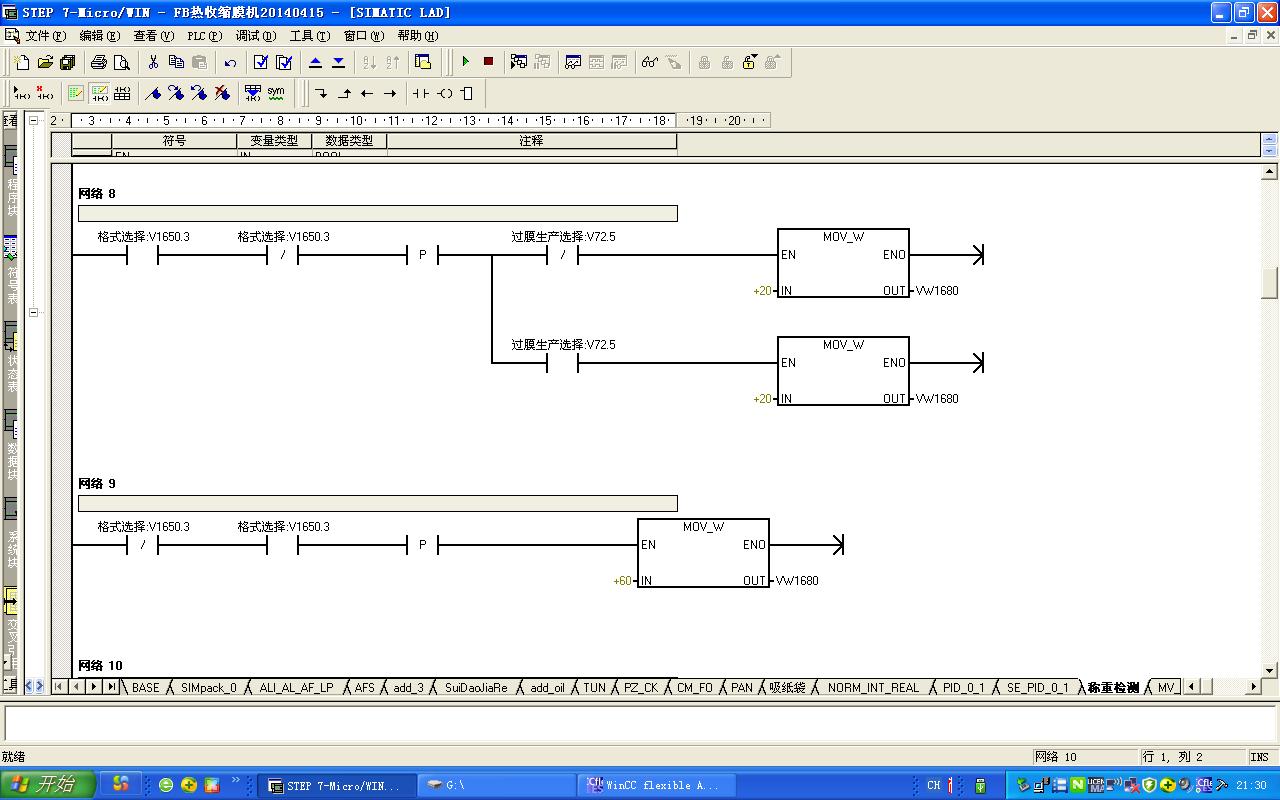Insert a line up in ladder
The width and height of the screenshot is (1280, 800).
344,93
